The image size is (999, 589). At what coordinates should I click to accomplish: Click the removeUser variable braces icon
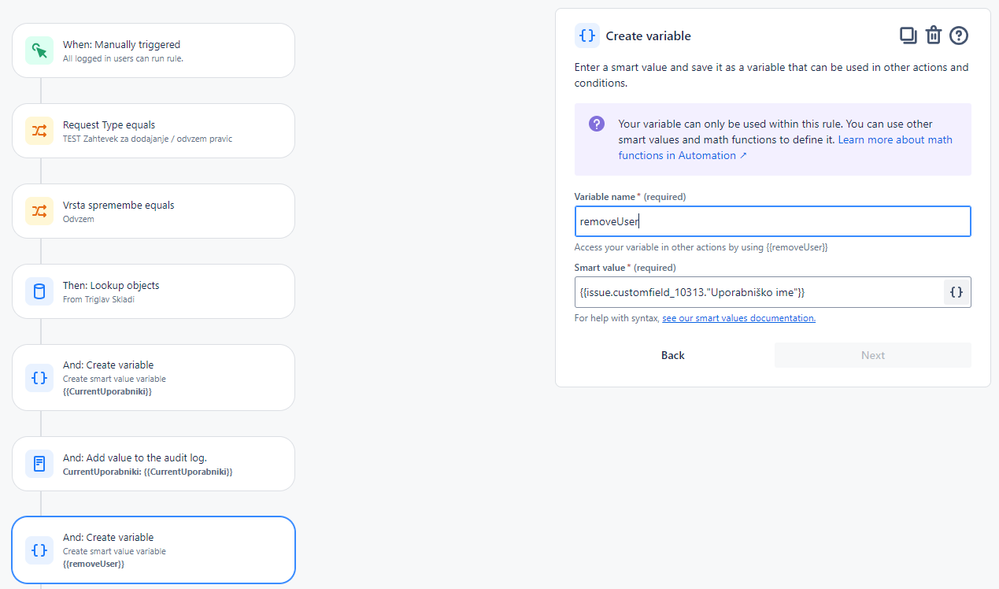39,550
